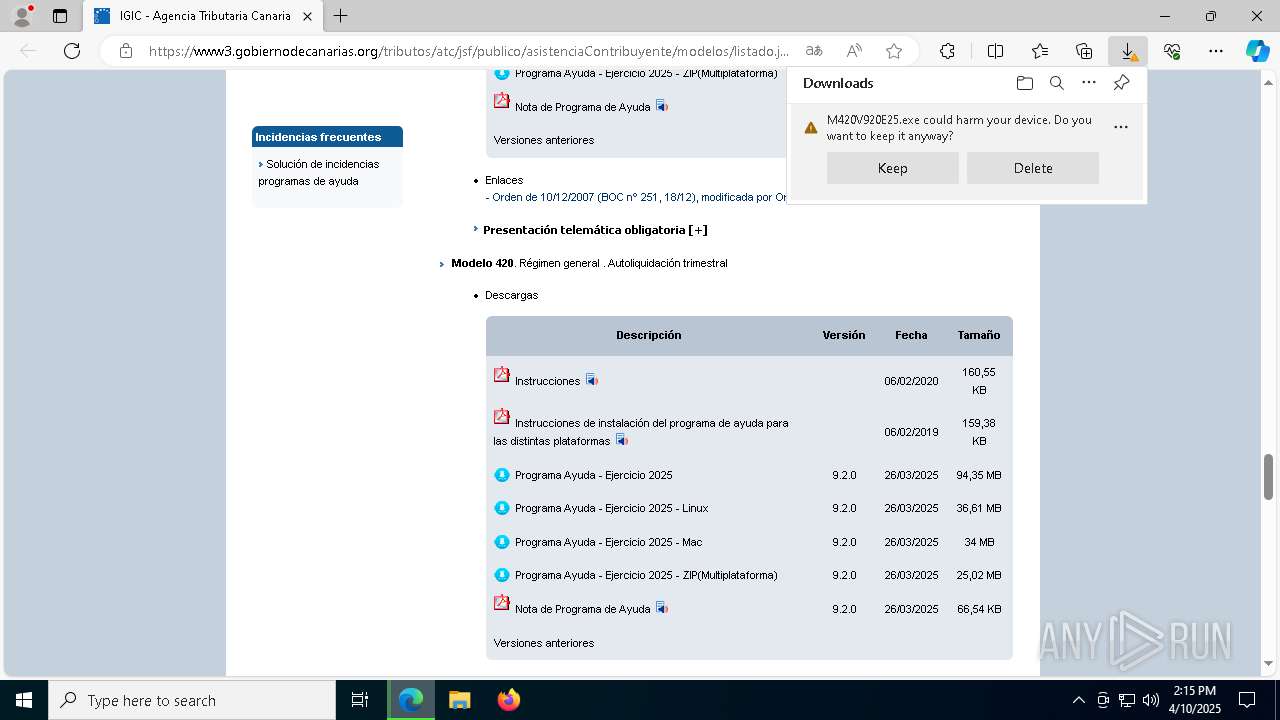Pin the Downloads panel
This screenshot has width=1280, height=720.
(1121, 83)
